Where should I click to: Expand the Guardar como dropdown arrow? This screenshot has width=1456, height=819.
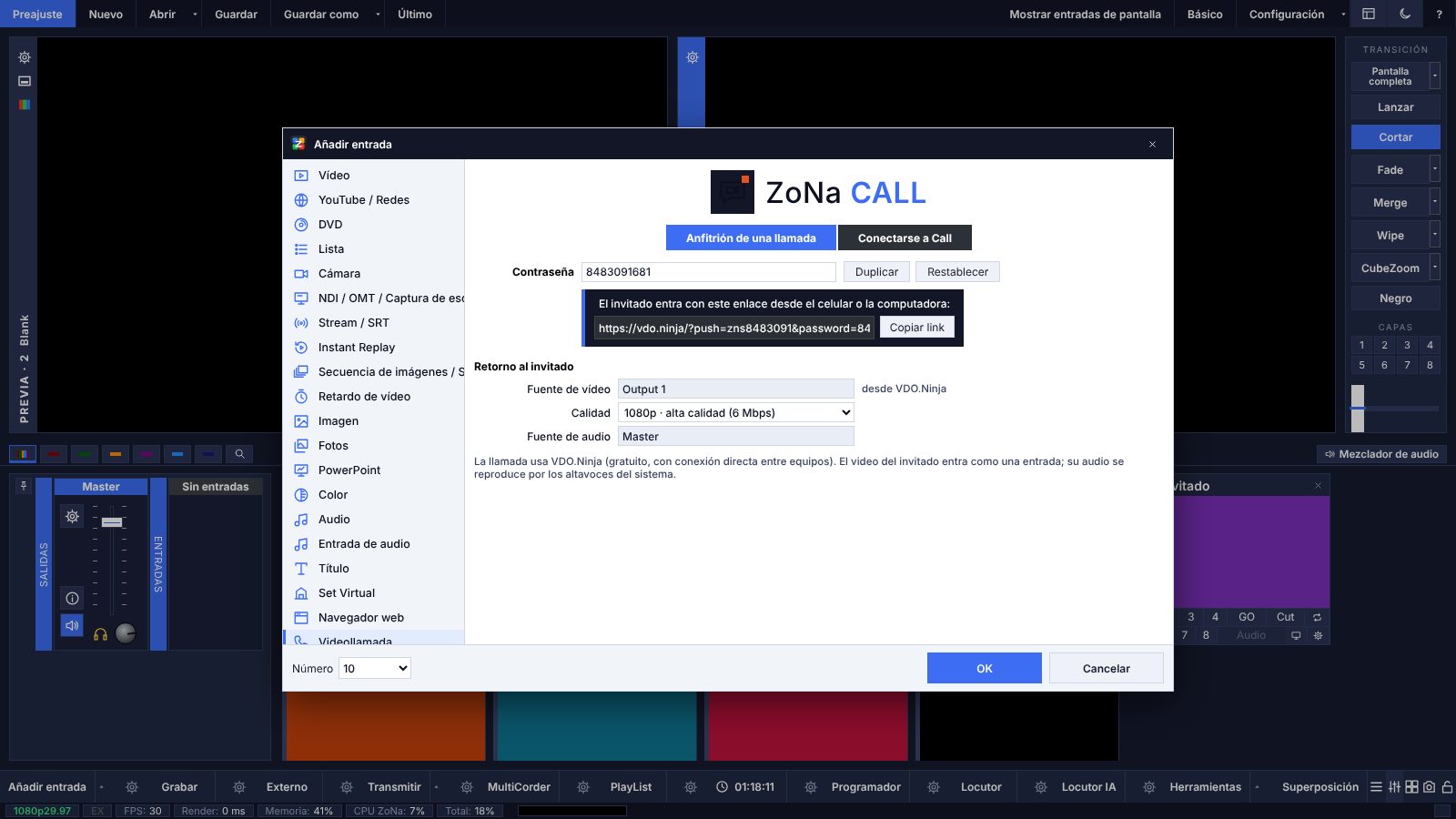(x=378, y=14)
